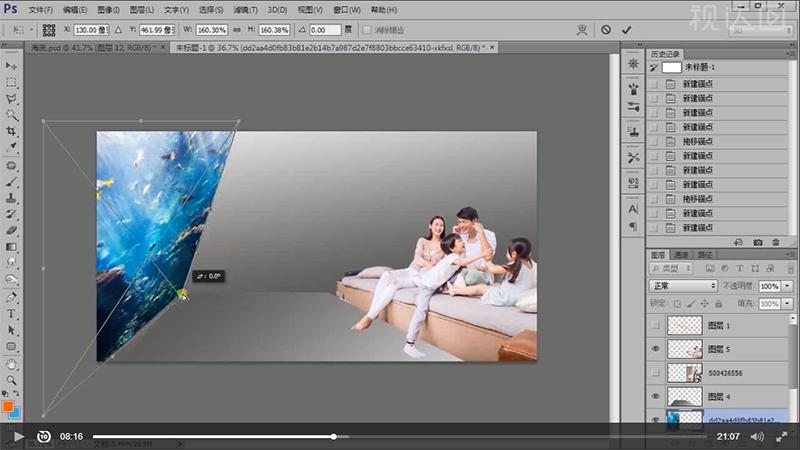Create new snapshot camera icon
Screen dimensions: 800x450
[758, 242]
